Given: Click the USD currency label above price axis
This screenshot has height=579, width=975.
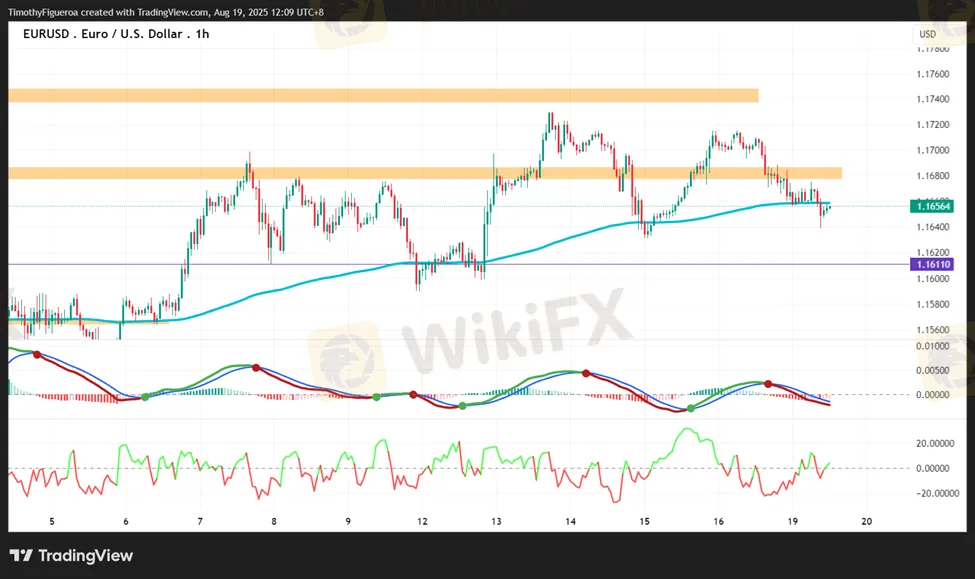Looking at the screenshot, I should (927, 34).
